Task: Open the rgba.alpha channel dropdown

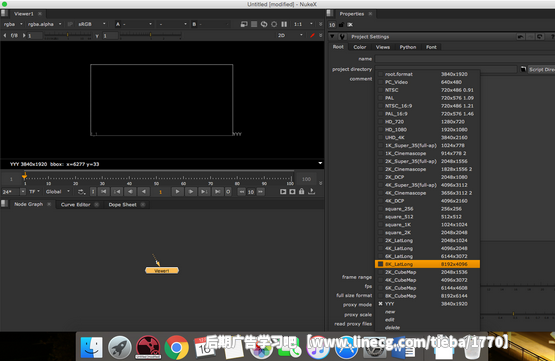Action: tap(44, 24)
